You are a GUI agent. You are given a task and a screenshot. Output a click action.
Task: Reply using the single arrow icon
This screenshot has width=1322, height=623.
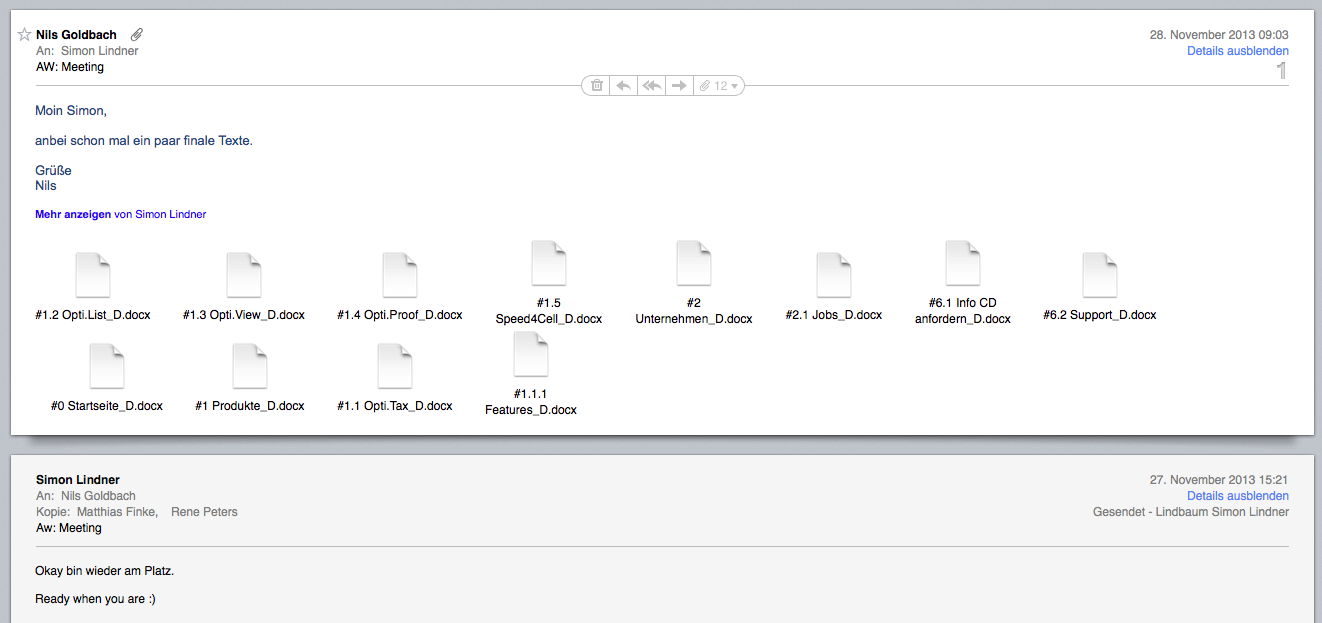pos(623,86)
